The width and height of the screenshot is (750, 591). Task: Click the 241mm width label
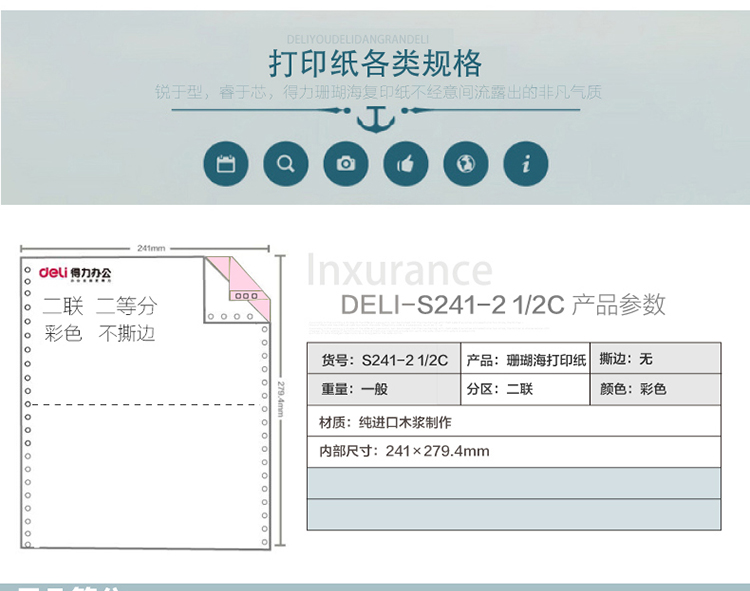click(x=151, y=248)
